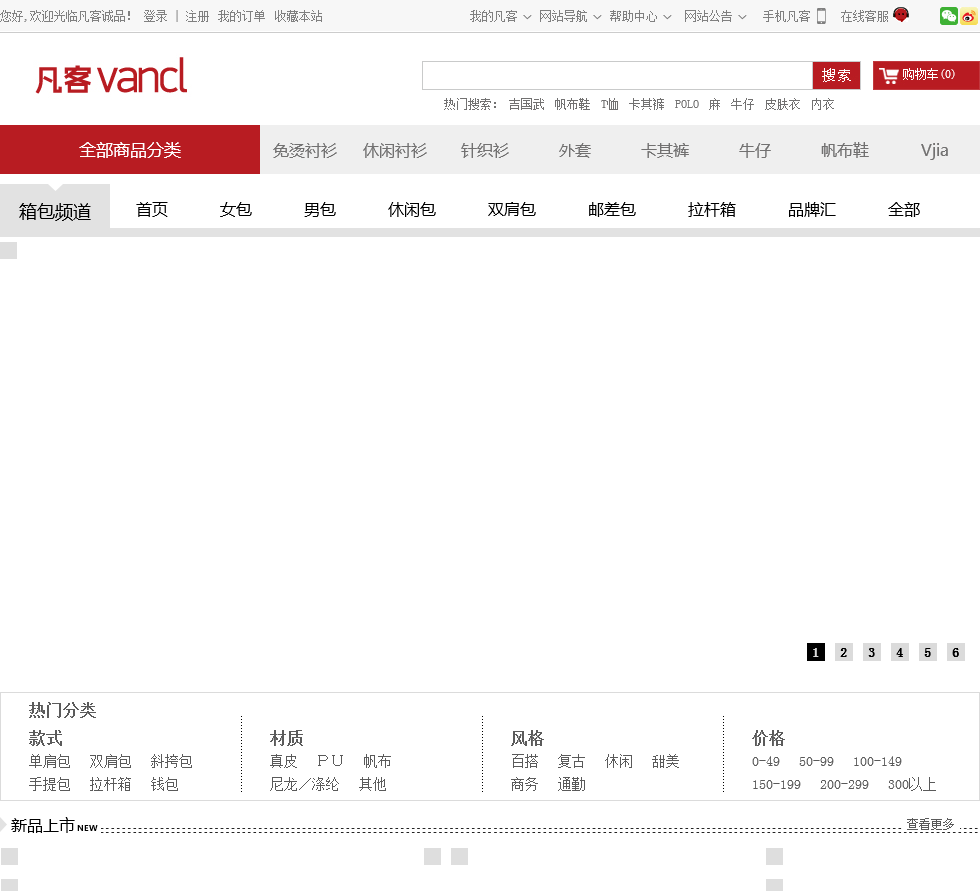Click the online customer service headset icon
The image size is (980, 891).
[x=901, y=14]
